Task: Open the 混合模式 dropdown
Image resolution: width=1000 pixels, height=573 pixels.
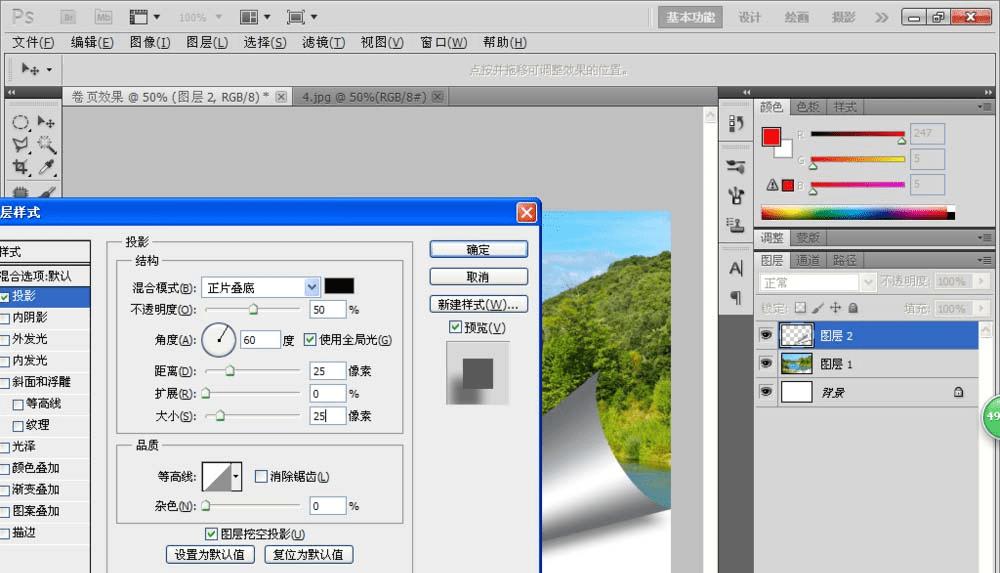Action: point(311,287)
